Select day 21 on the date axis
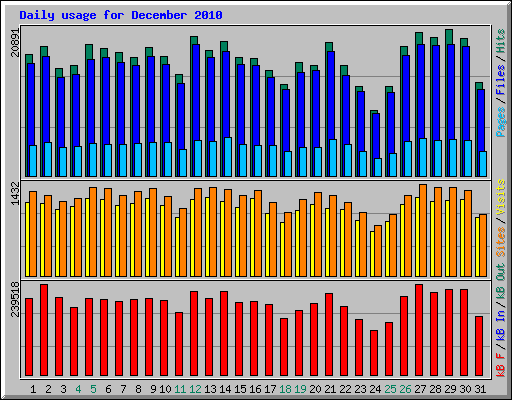The width and height of the screenshot is (512, 400). [x=330, y=389]
